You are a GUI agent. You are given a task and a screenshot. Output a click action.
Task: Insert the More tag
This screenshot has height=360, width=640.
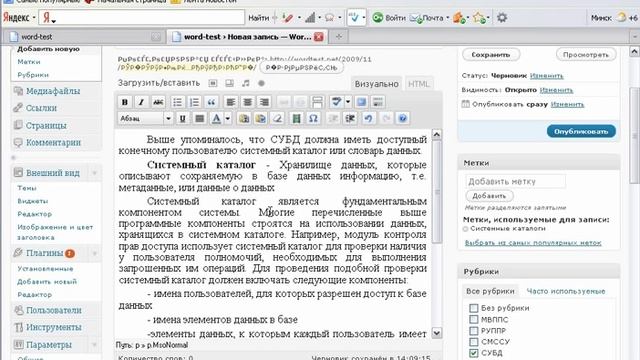(x=317, y=102)
